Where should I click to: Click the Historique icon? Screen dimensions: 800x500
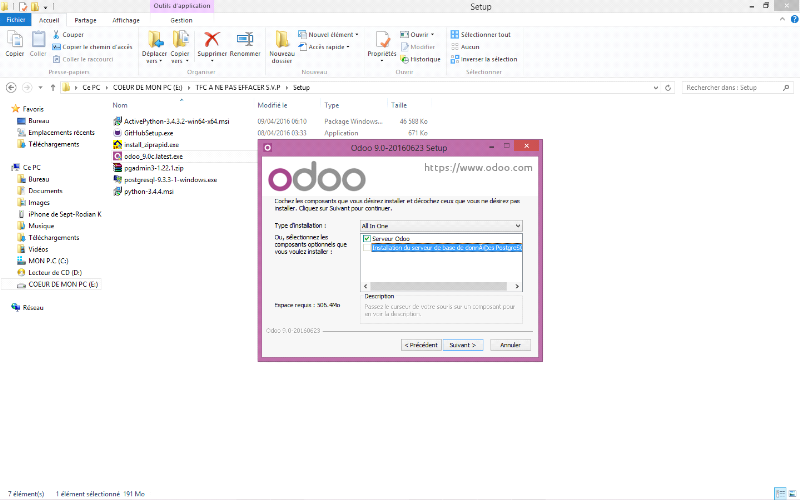coord(404,59)
